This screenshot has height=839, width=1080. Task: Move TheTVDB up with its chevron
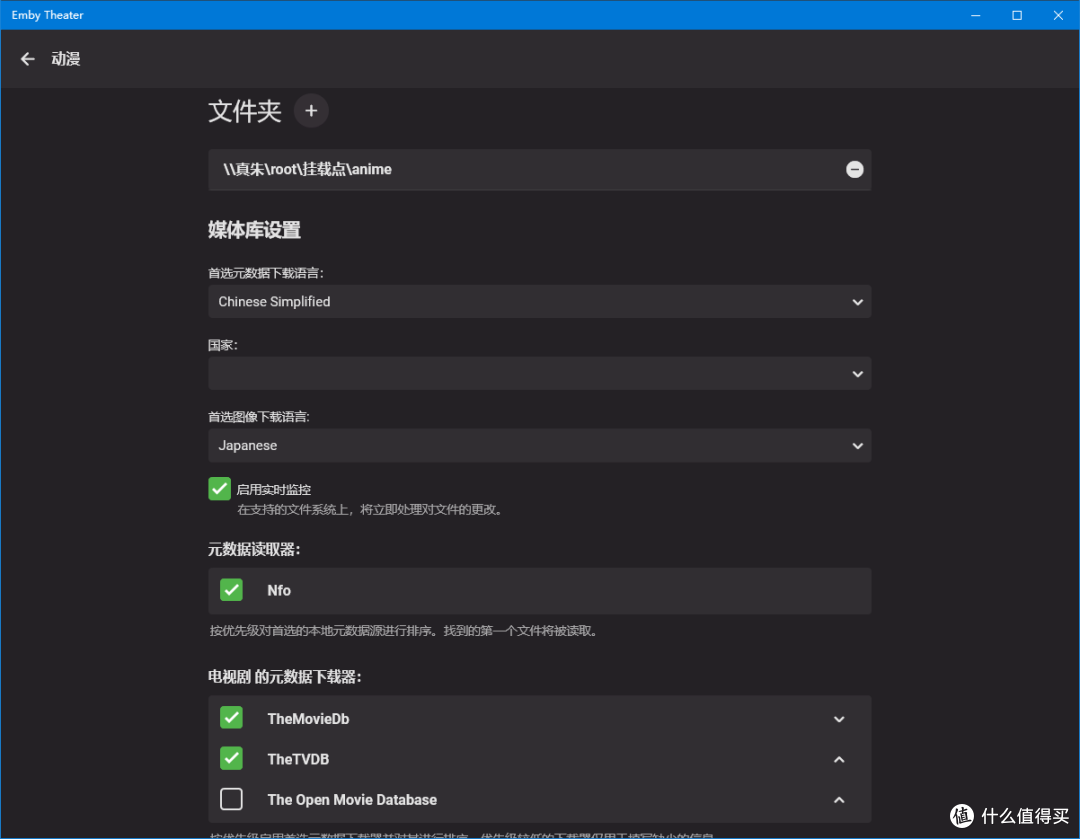pos(839,759)
